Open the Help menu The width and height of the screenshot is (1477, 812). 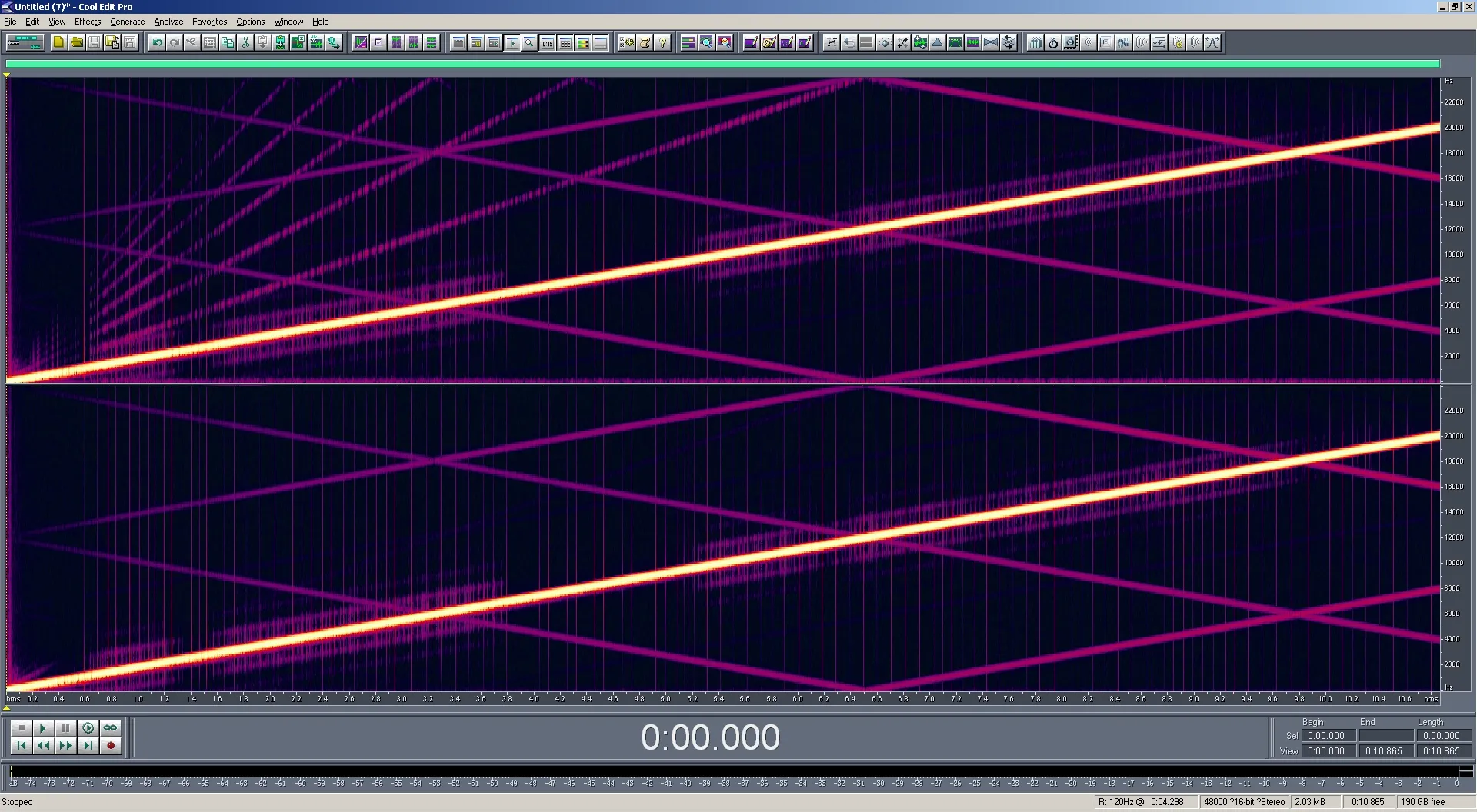pyautogui.click(x=320, y=22)
